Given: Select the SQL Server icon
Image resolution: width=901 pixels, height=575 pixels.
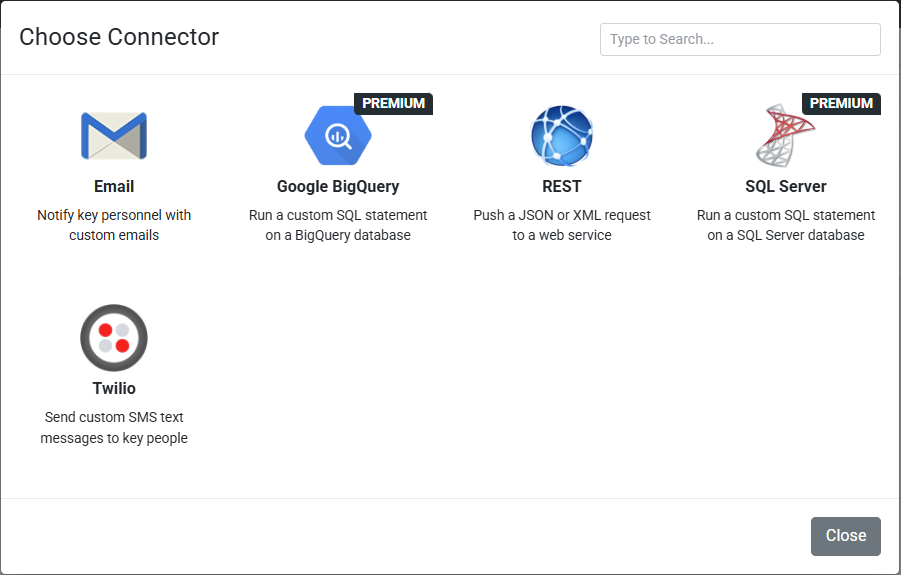Looking at the screenshot, I should (x=785, y=136).
